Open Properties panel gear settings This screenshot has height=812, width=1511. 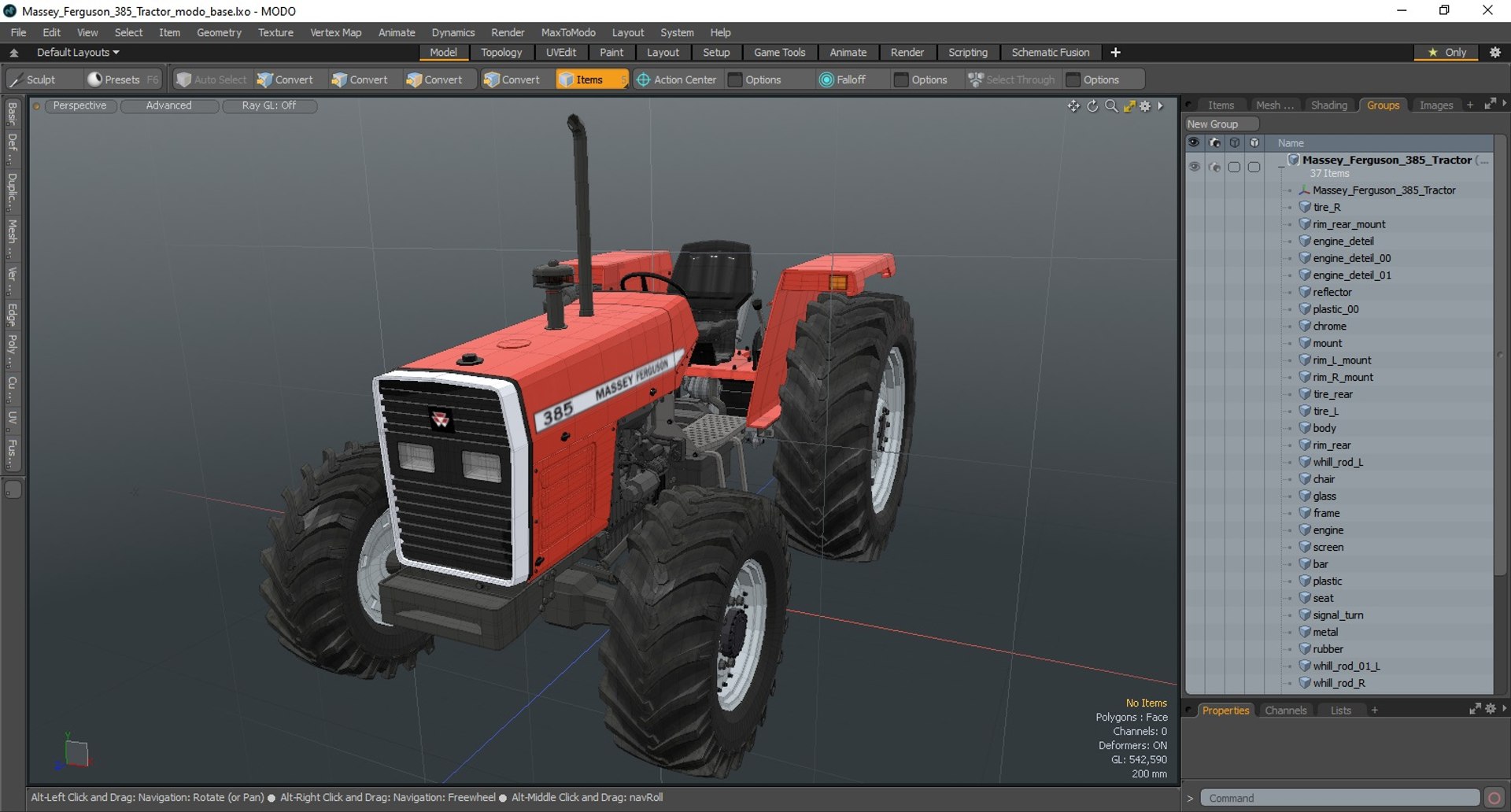click(1491, 709)
